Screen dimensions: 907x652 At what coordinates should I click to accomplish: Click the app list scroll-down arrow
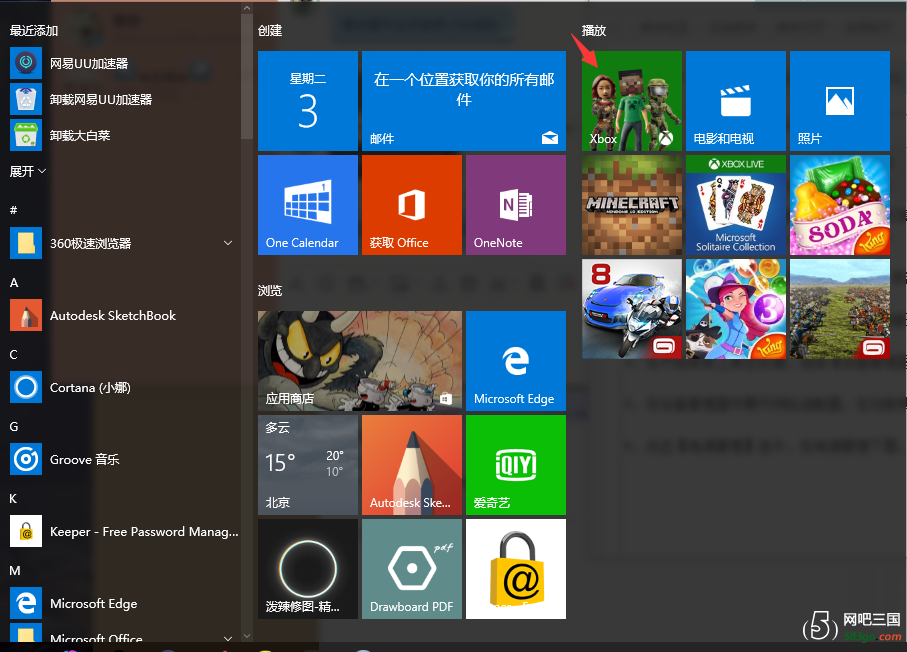click(x=247, y=635)
